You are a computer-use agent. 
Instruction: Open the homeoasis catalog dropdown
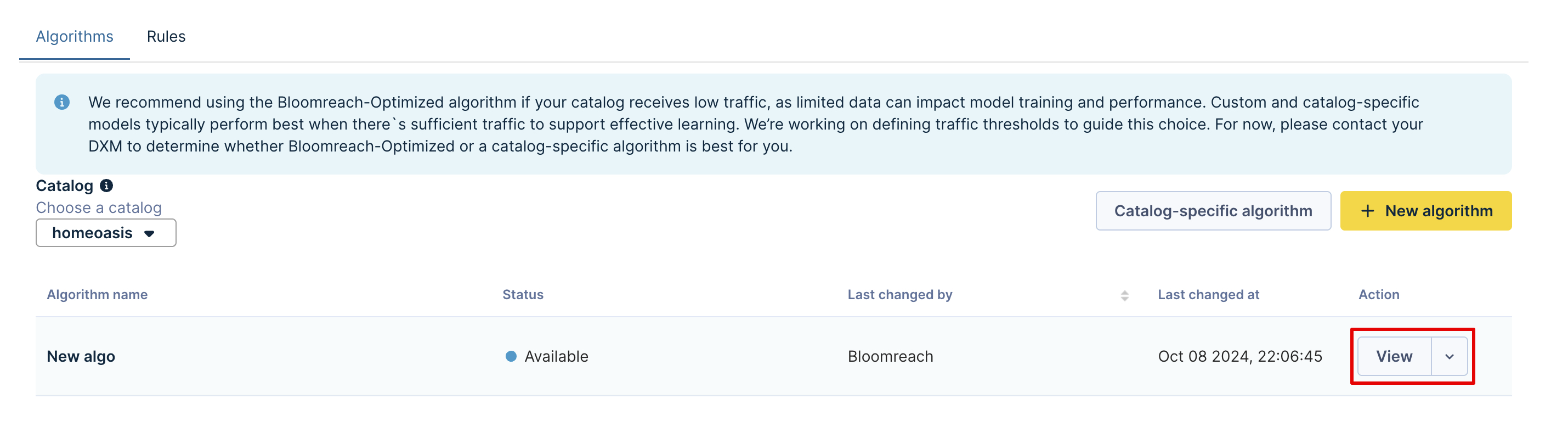[106, 233]
